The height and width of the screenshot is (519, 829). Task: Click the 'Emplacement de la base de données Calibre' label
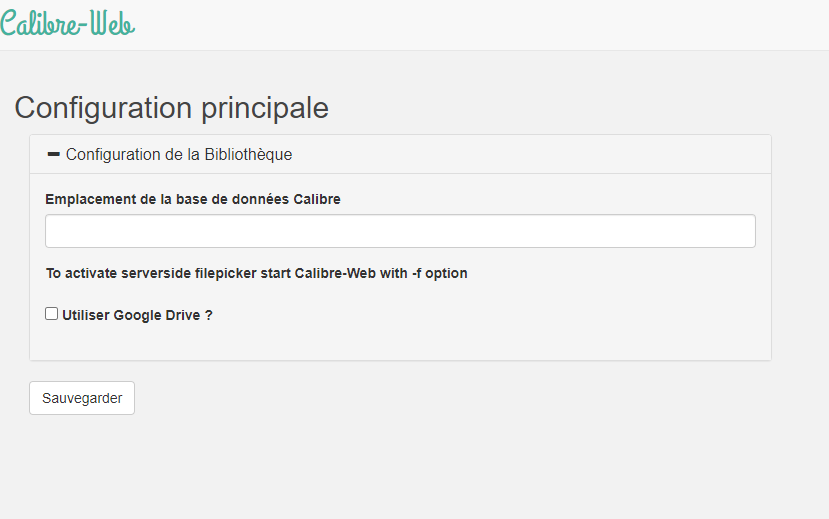(192, 199)
